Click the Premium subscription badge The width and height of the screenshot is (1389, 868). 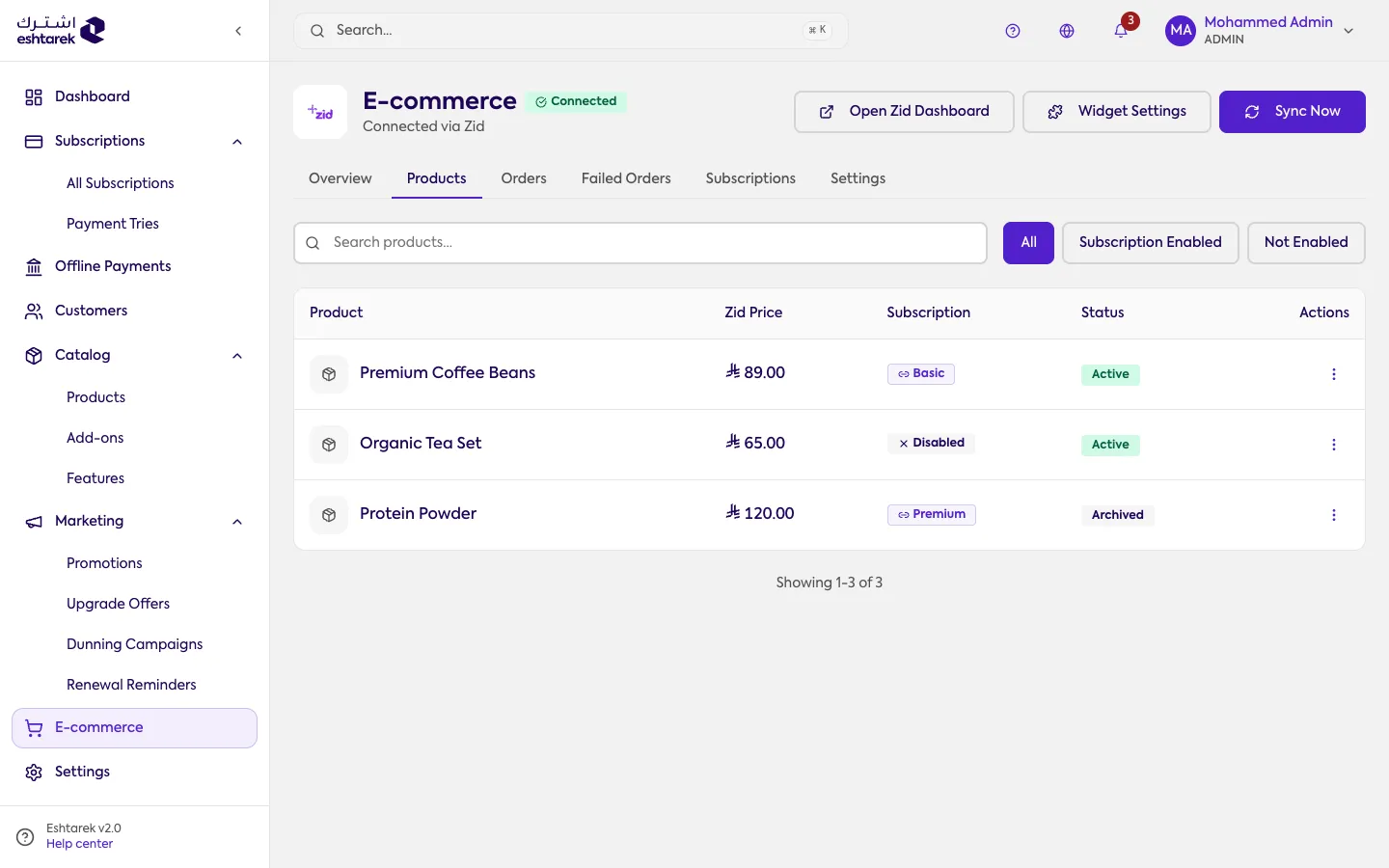tap(932, 515)
